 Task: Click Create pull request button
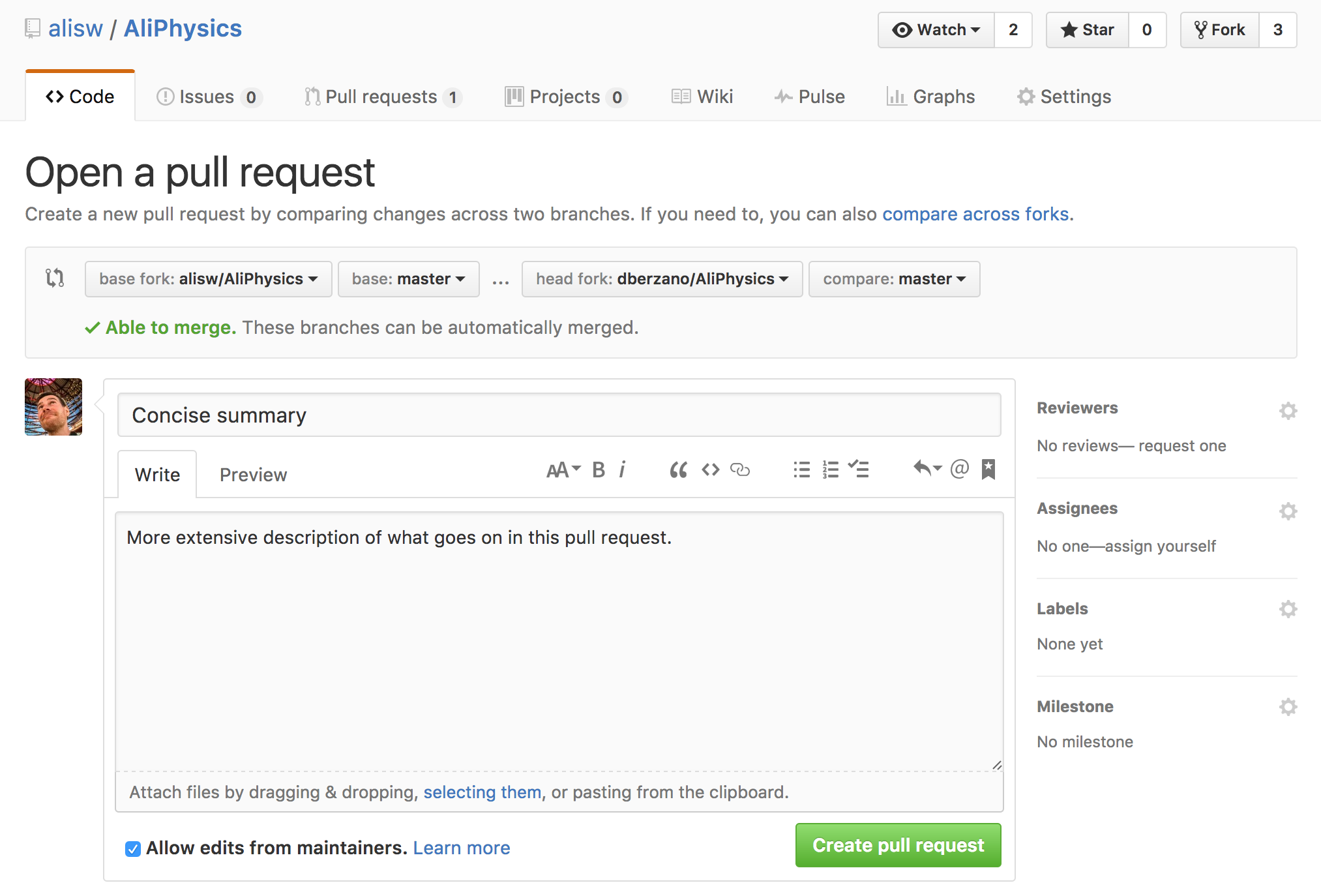(x=898, y=844)
